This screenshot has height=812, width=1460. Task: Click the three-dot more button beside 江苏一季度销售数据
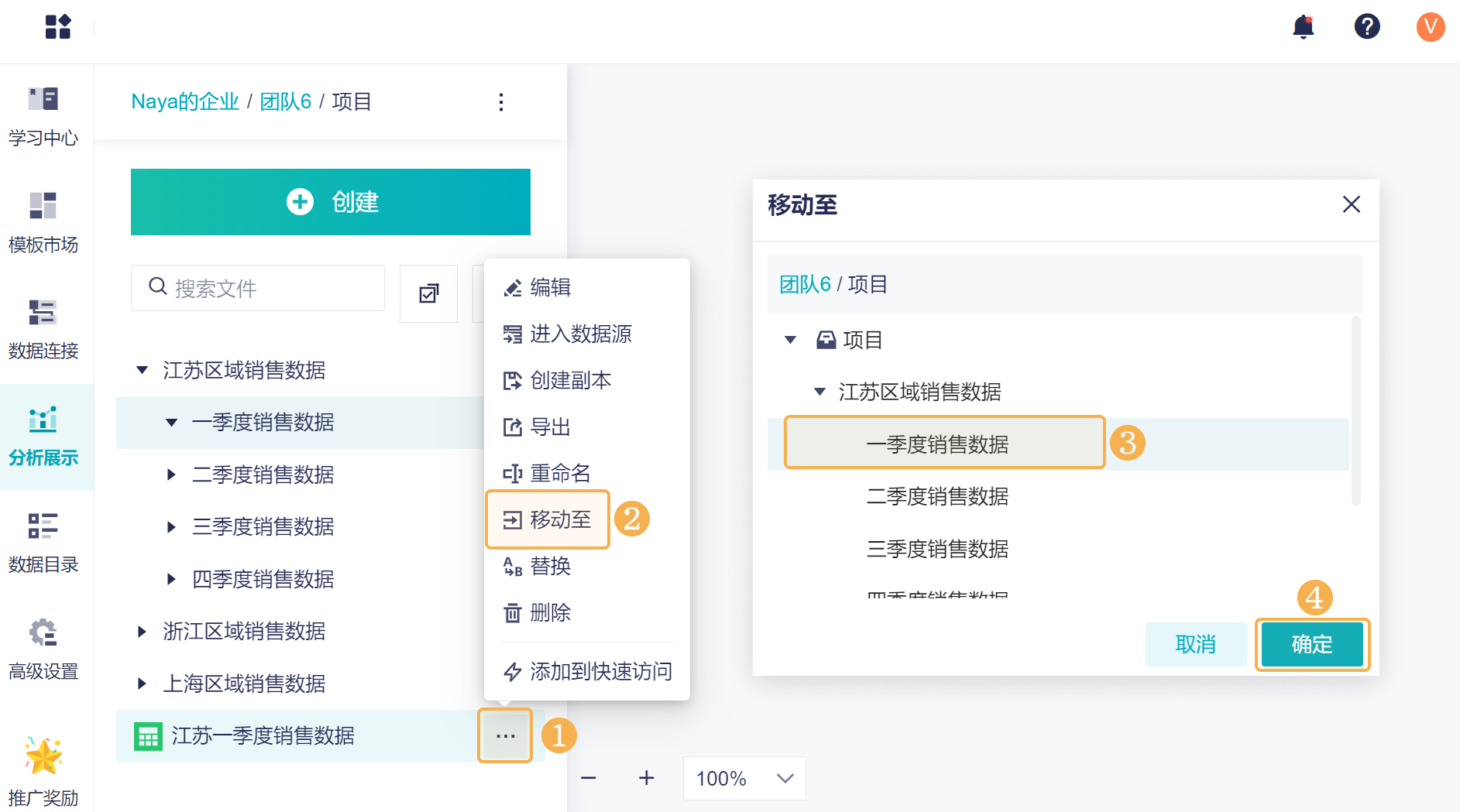505,736
